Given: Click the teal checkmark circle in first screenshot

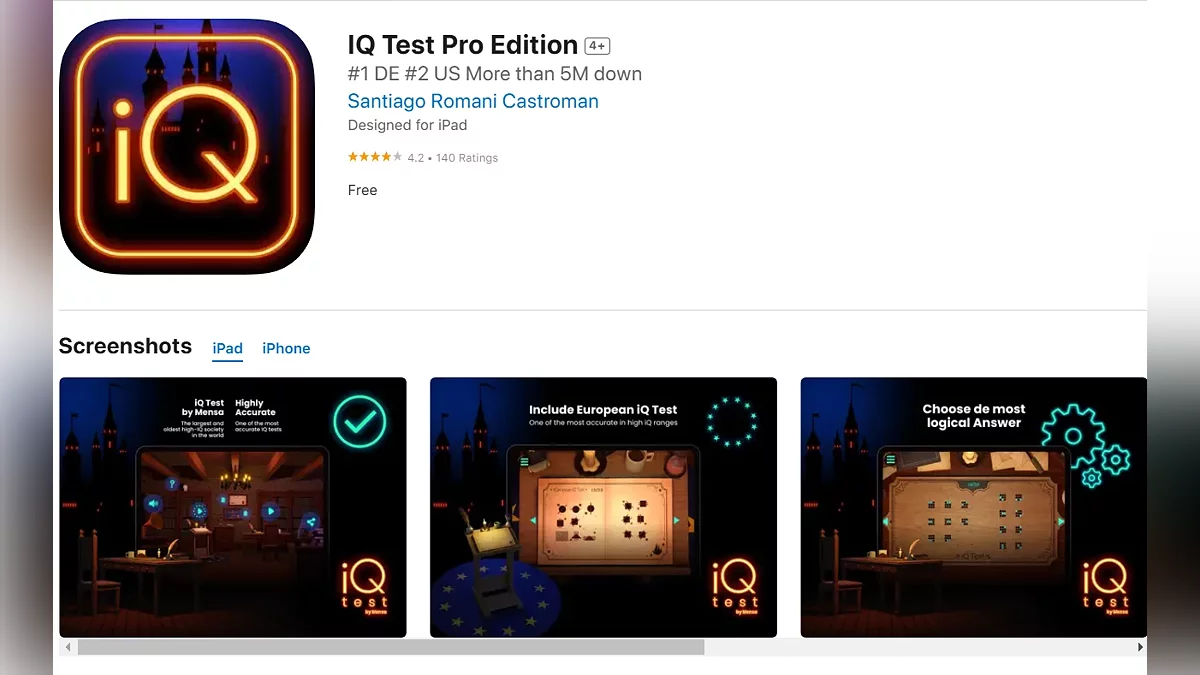Looking at the screenshot, I should pos(360,421).
